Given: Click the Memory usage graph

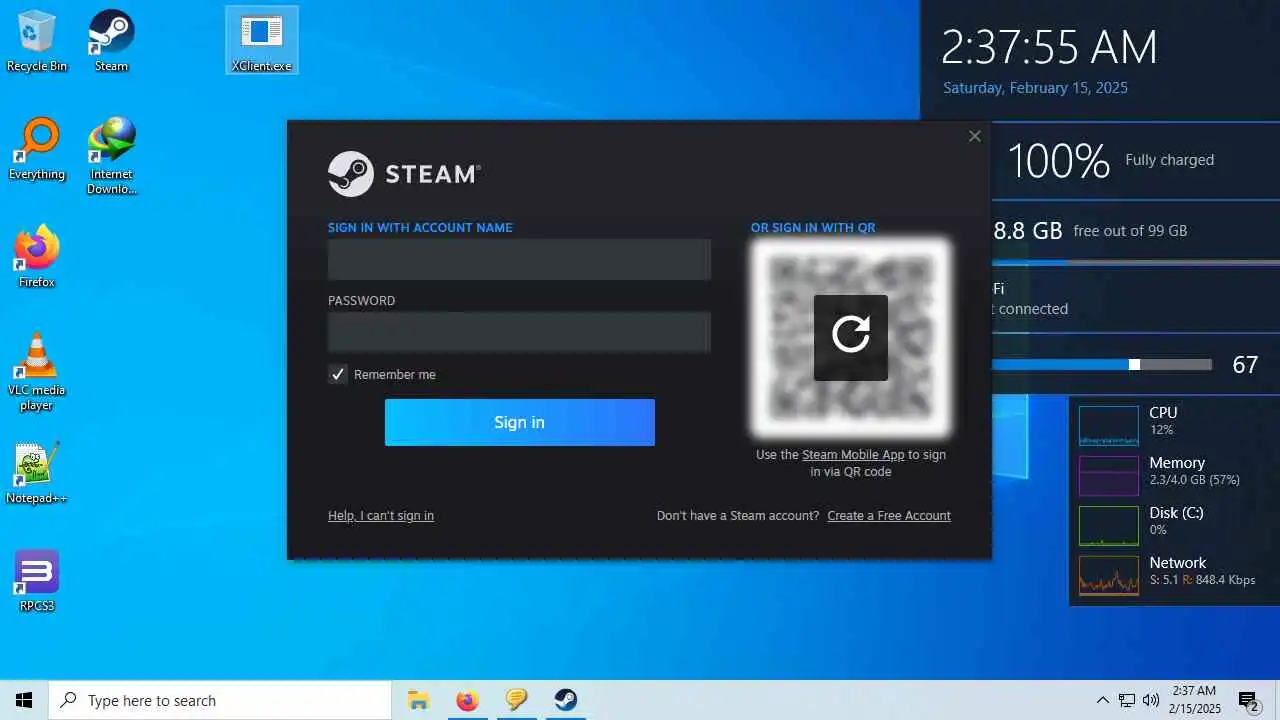Looking at the screenshot, I should click(1109, 476).
